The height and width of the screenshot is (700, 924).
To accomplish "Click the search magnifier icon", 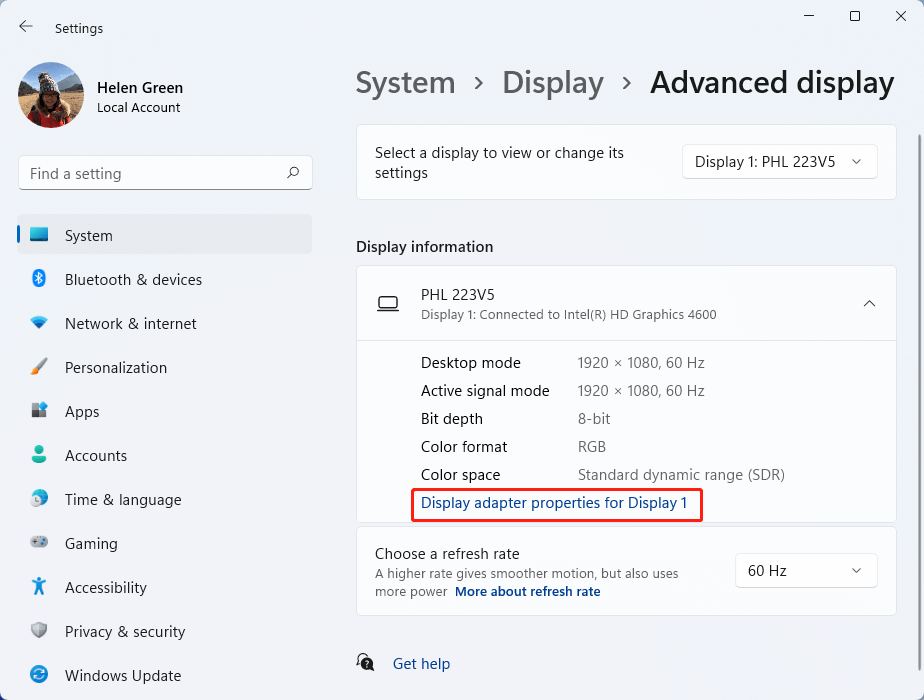I will (x=293, y=173).
